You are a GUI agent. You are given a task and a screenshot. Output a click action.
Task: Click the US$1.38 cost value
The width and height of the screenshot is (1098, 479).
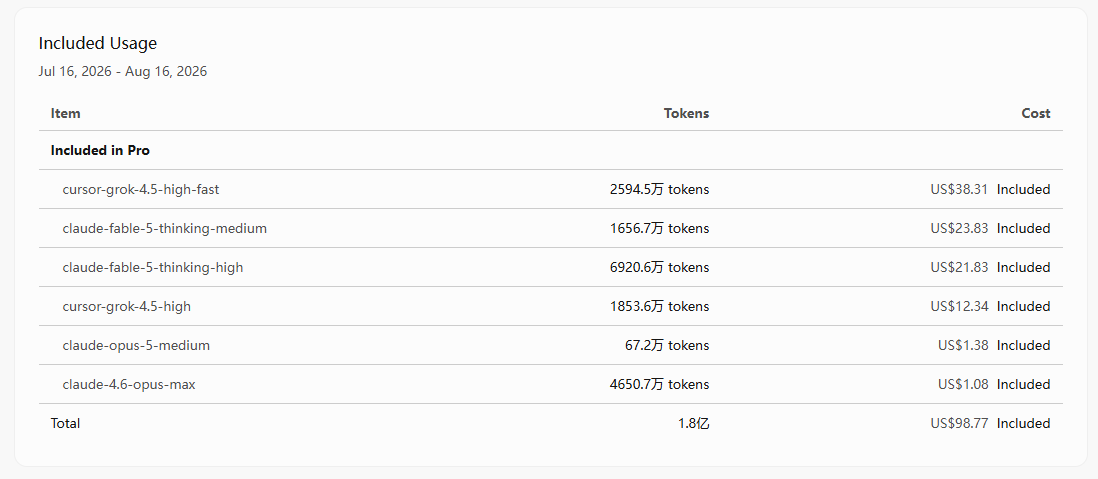963,345
